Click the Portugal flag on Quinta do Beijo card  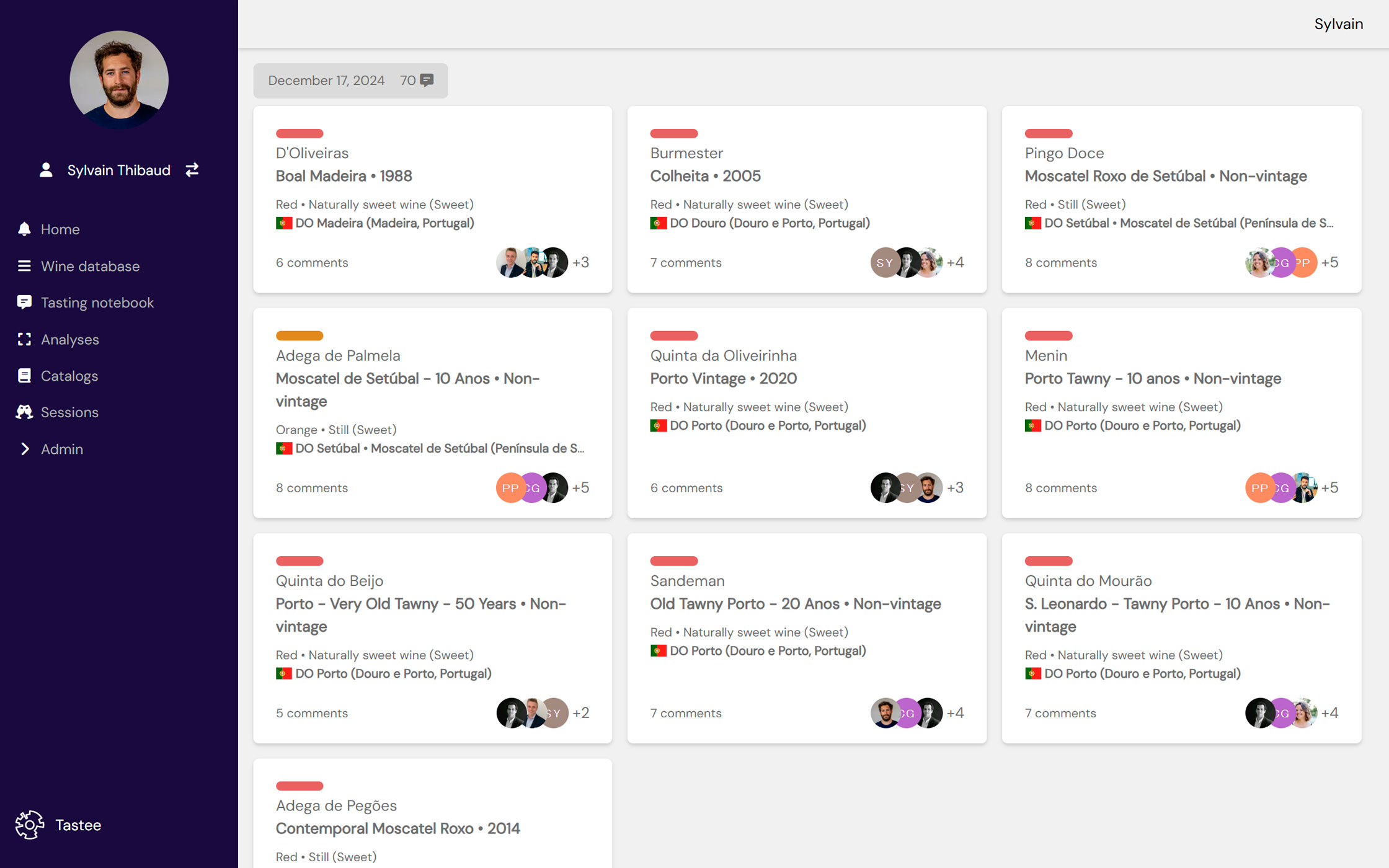(284, 673)
